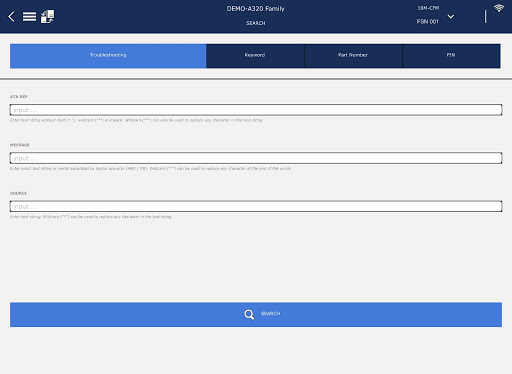
Task: Focus the ATA REF input field
Action: [256, 110]
